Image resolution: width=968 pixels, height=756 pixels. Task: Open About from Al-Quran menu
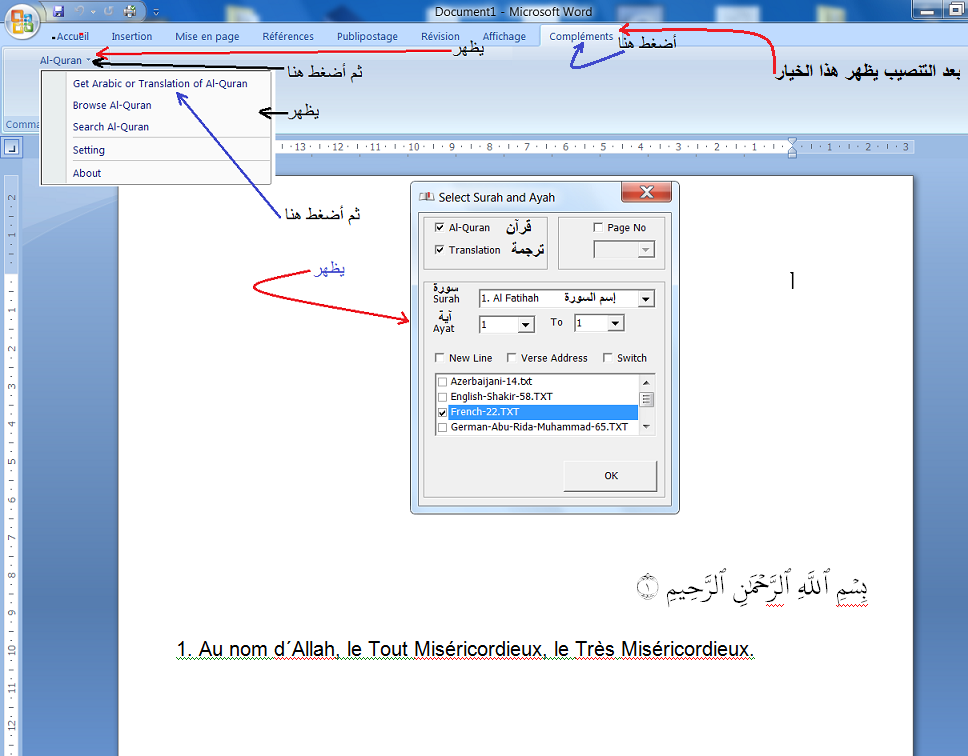point(86,173)
